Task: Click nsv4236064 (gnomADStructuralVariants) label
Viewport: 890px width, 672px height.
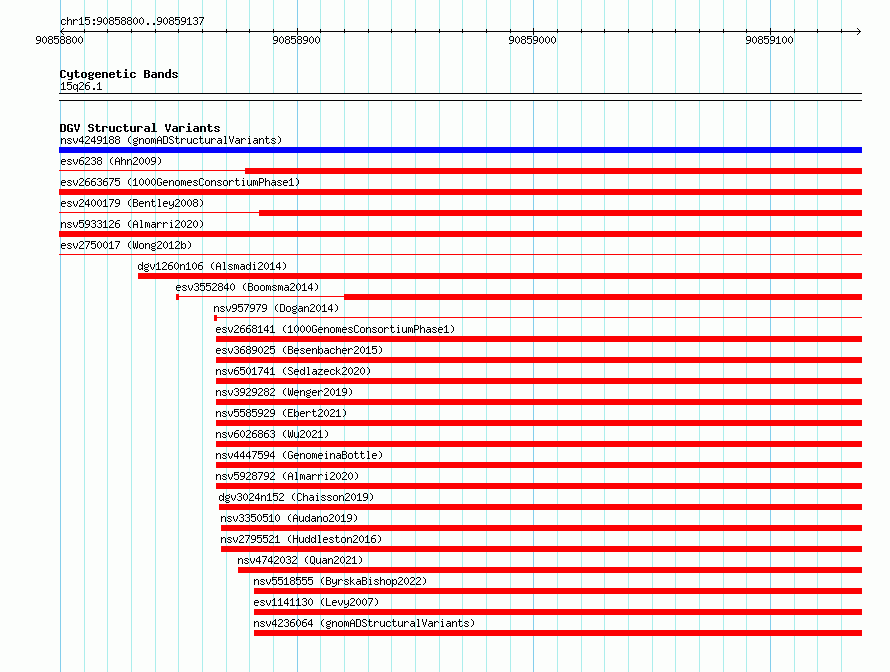Action: pos(364,623)
